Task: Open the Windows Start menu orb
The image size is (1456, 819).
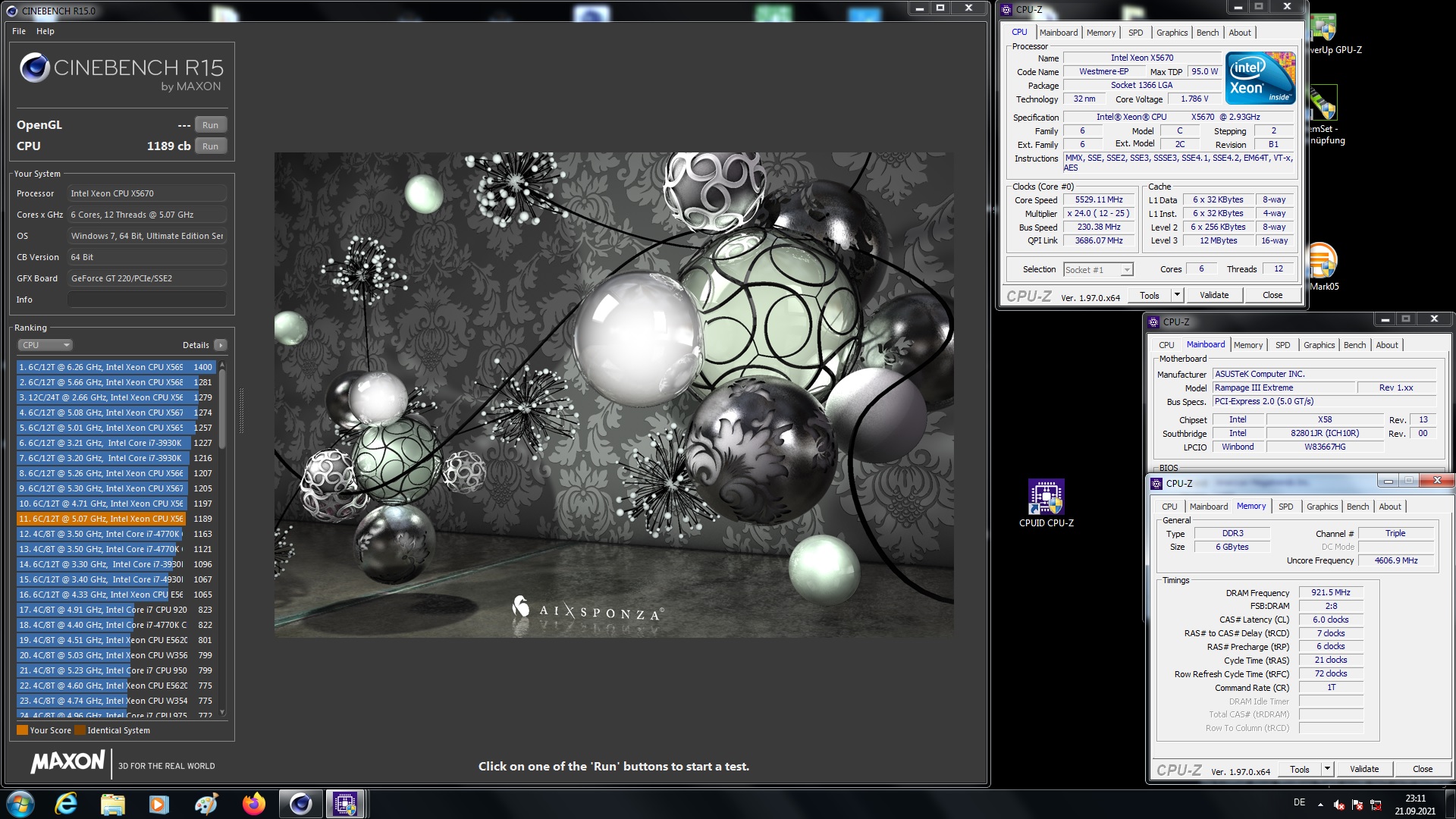Action: click(20, 804)
